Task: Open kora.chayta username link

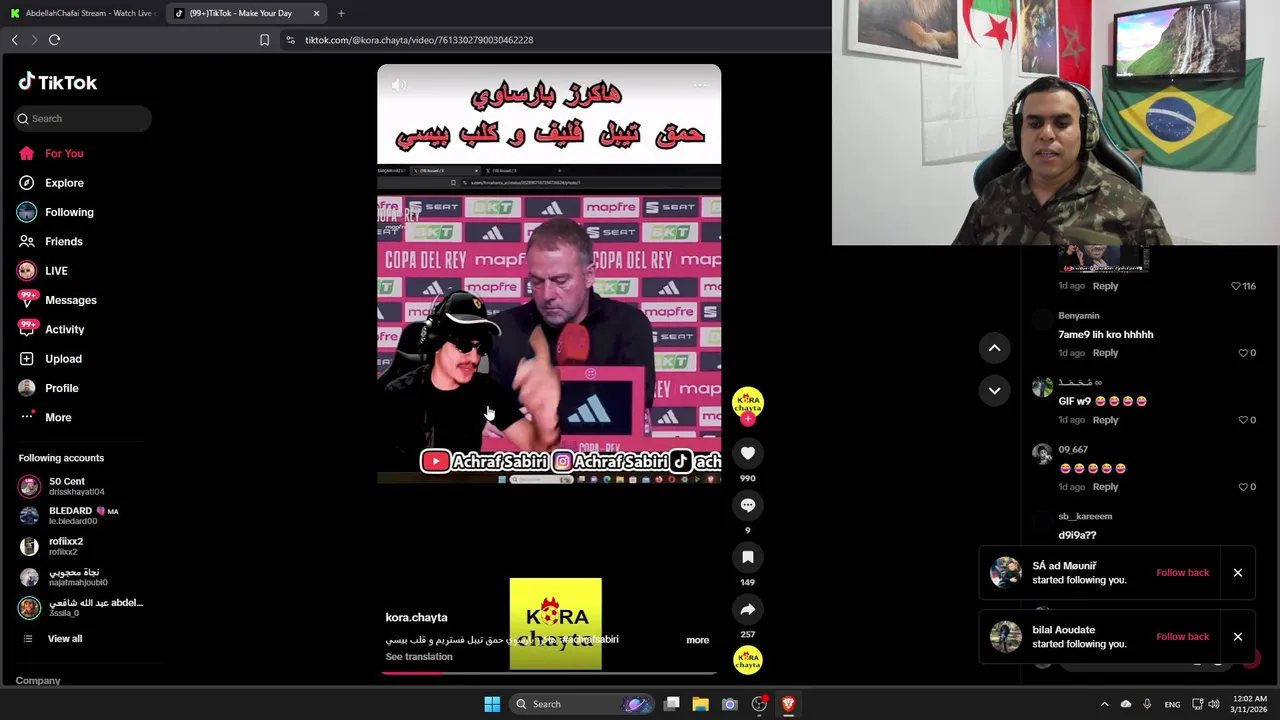Action: point(416,617)
